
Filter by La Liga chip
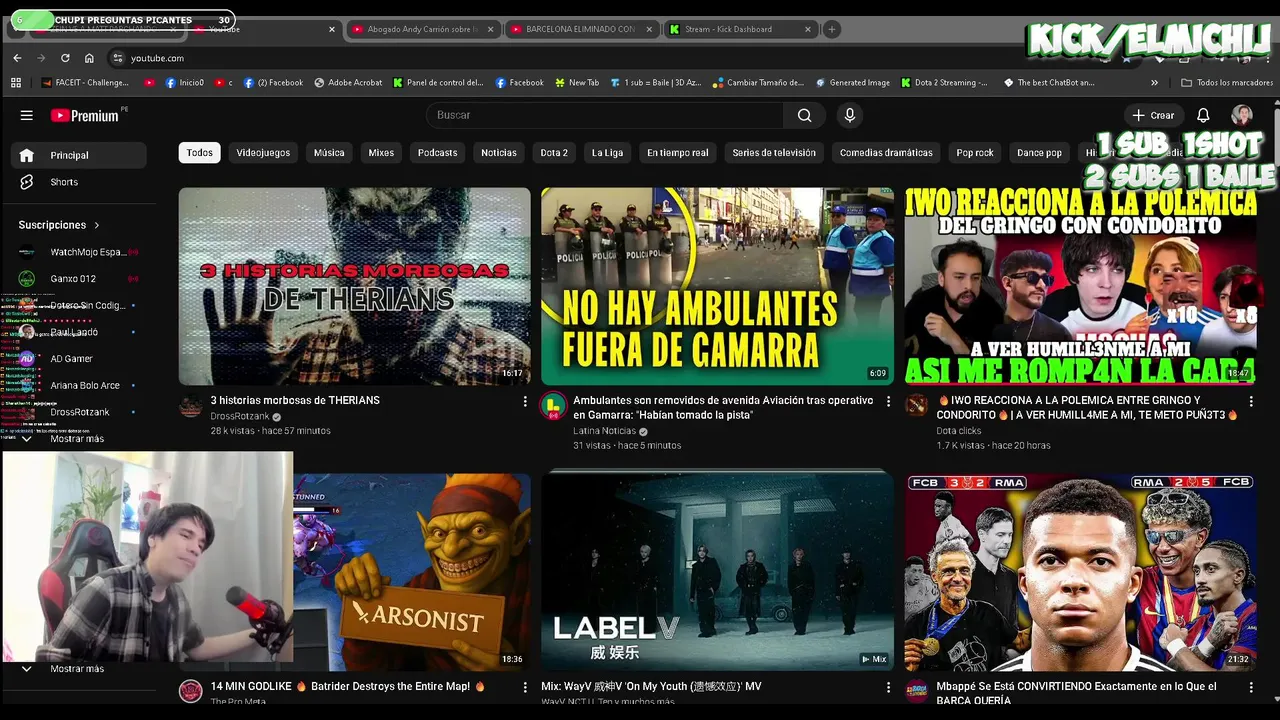click(x=607, y=153)
